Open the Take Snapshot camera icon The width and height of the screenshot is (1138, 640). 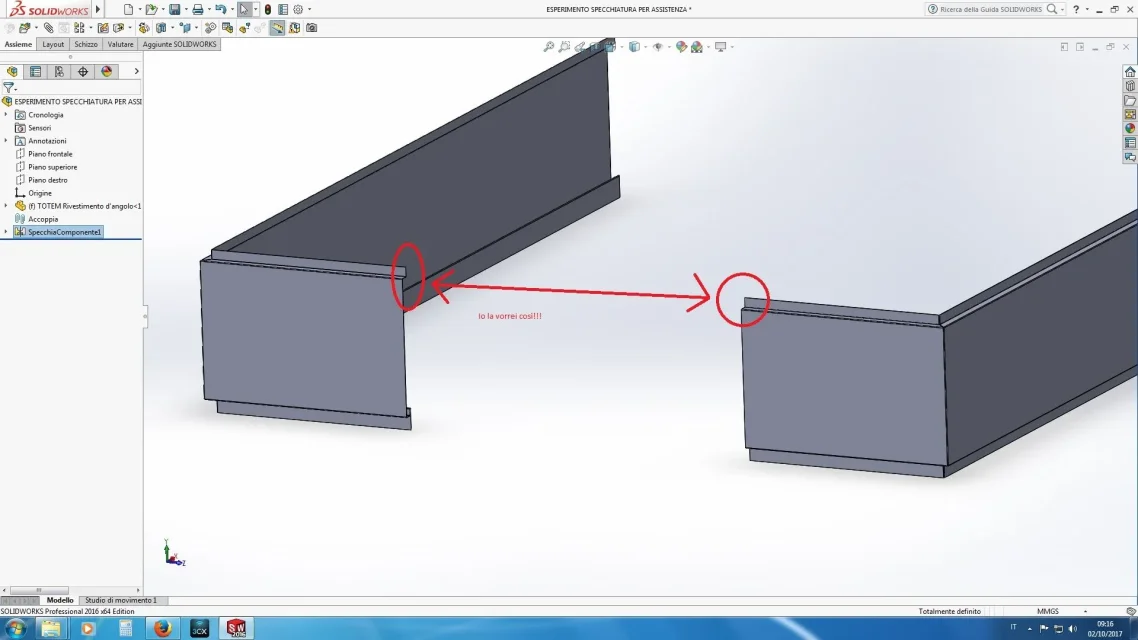[x=311, y=28]
